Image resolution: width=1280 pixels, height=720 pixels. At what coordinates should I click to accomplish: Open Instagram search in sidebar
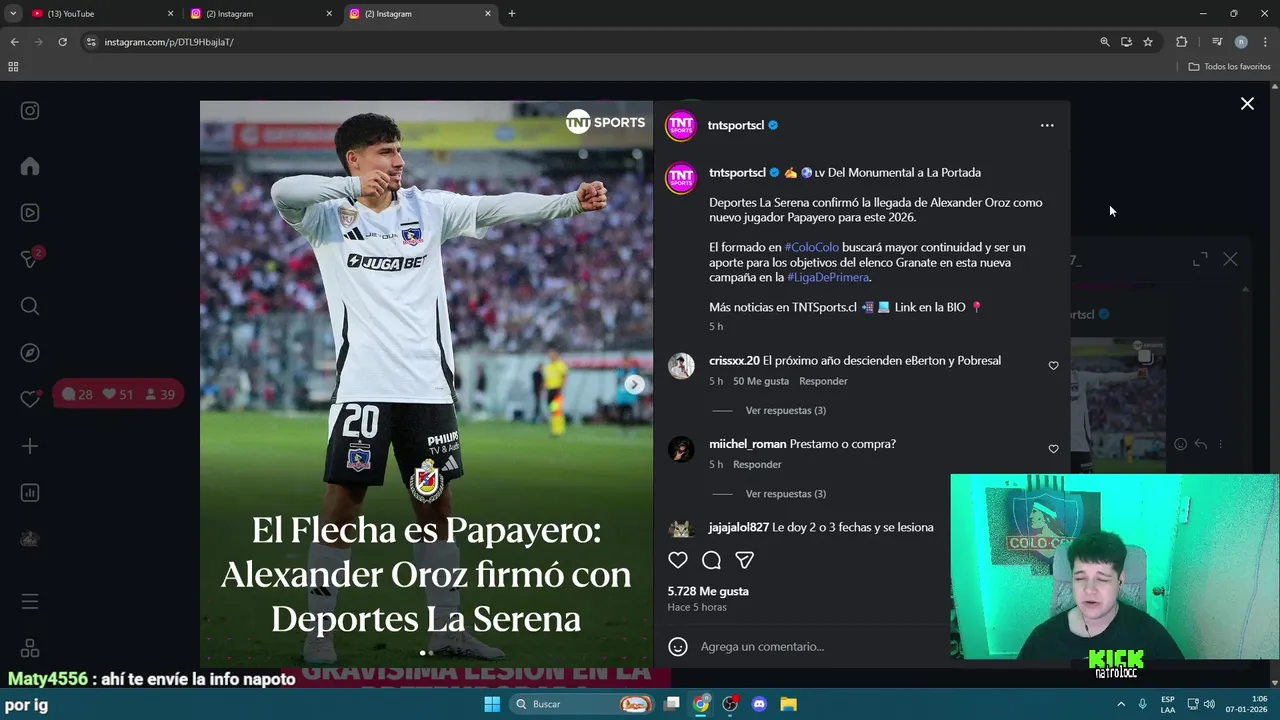coord(30,306)
